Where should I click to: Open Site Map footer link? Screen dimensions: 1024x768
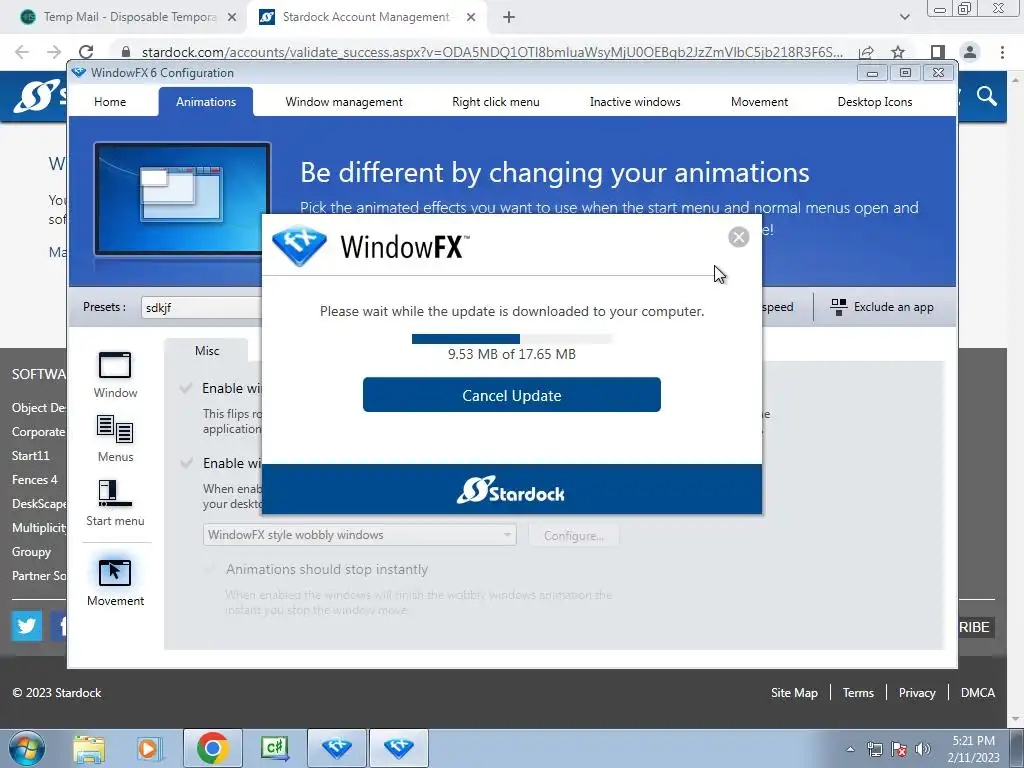point(794,693)
